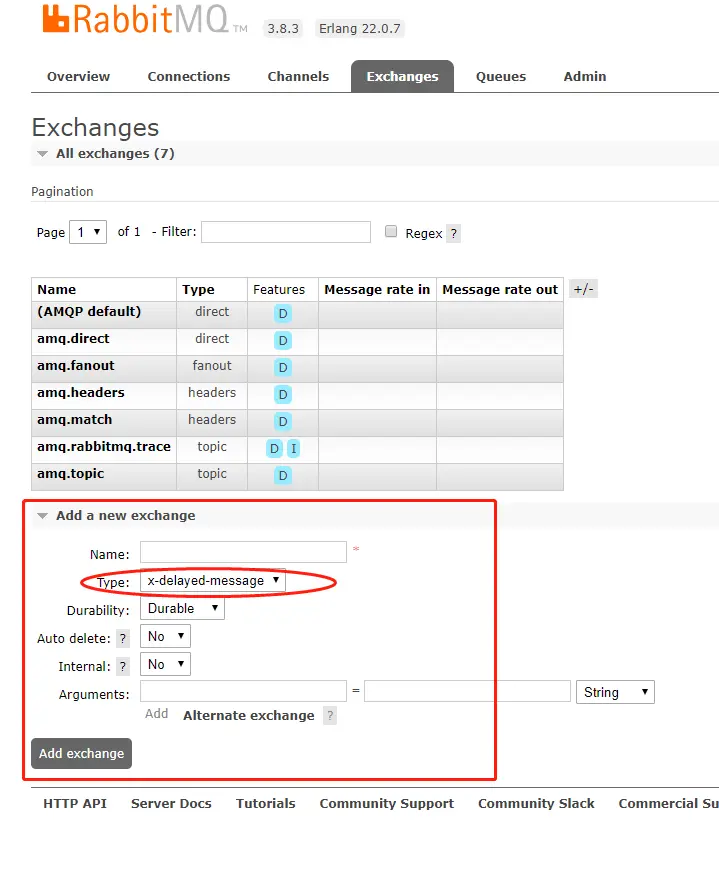Click the D badge for amq.rabbitmq.trace
The width and height of the screenshot is (719, 890).
coord(274,448)
